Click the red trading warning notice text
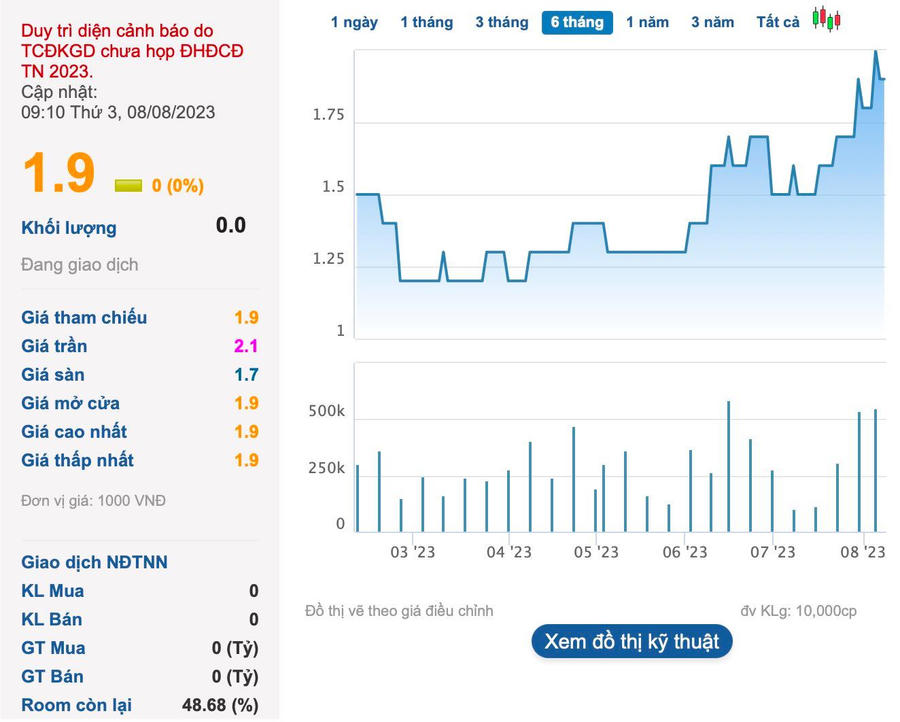900x722 pixels. [x=132, y=51]
